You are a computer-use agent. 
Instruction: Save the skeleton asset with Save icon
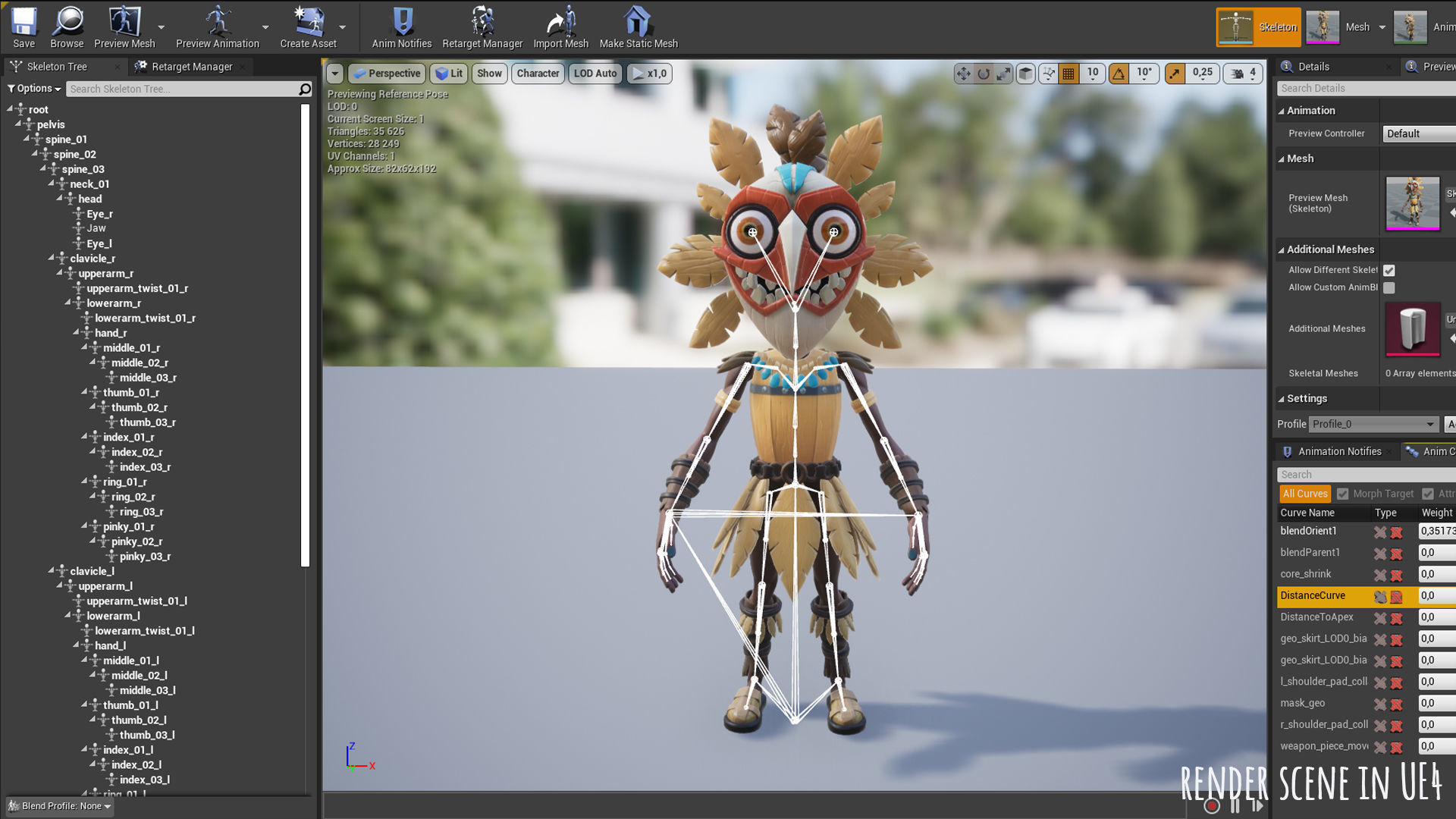(x=24, y=27)
